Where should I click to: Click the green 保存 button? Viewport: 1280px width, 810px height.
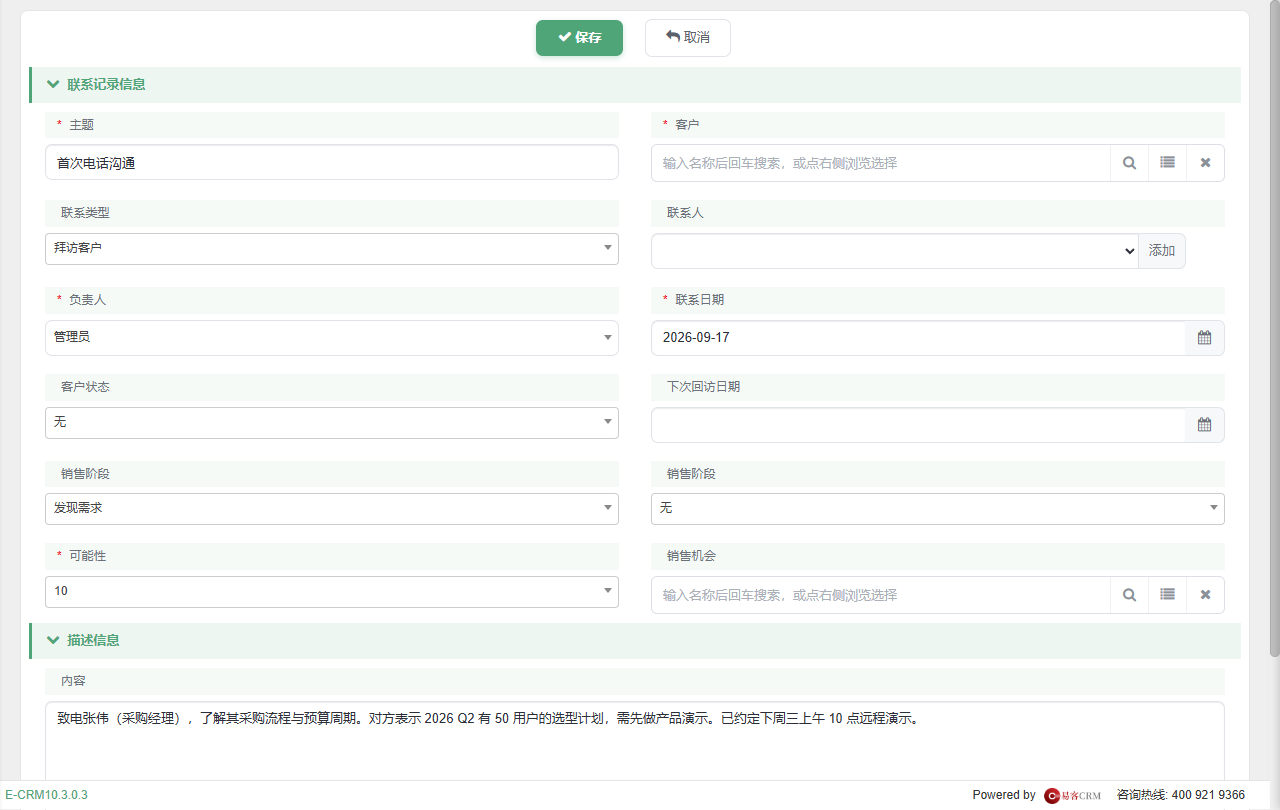coord(579,37)
